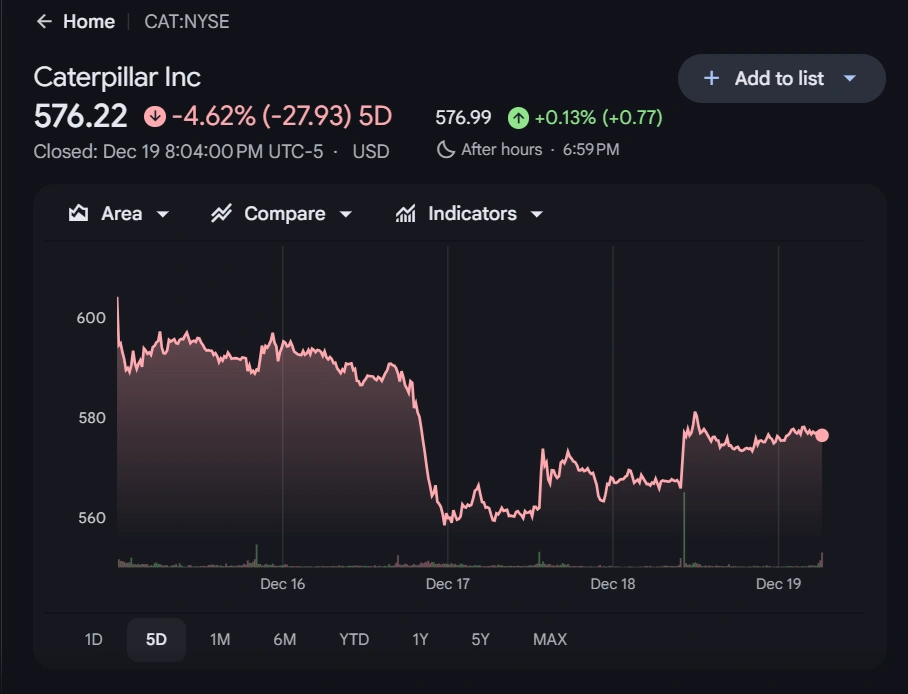This screenshot has height=694, width=908.
Task: Select the CAT:NYSE ticker label
Action: click(188, 21)
